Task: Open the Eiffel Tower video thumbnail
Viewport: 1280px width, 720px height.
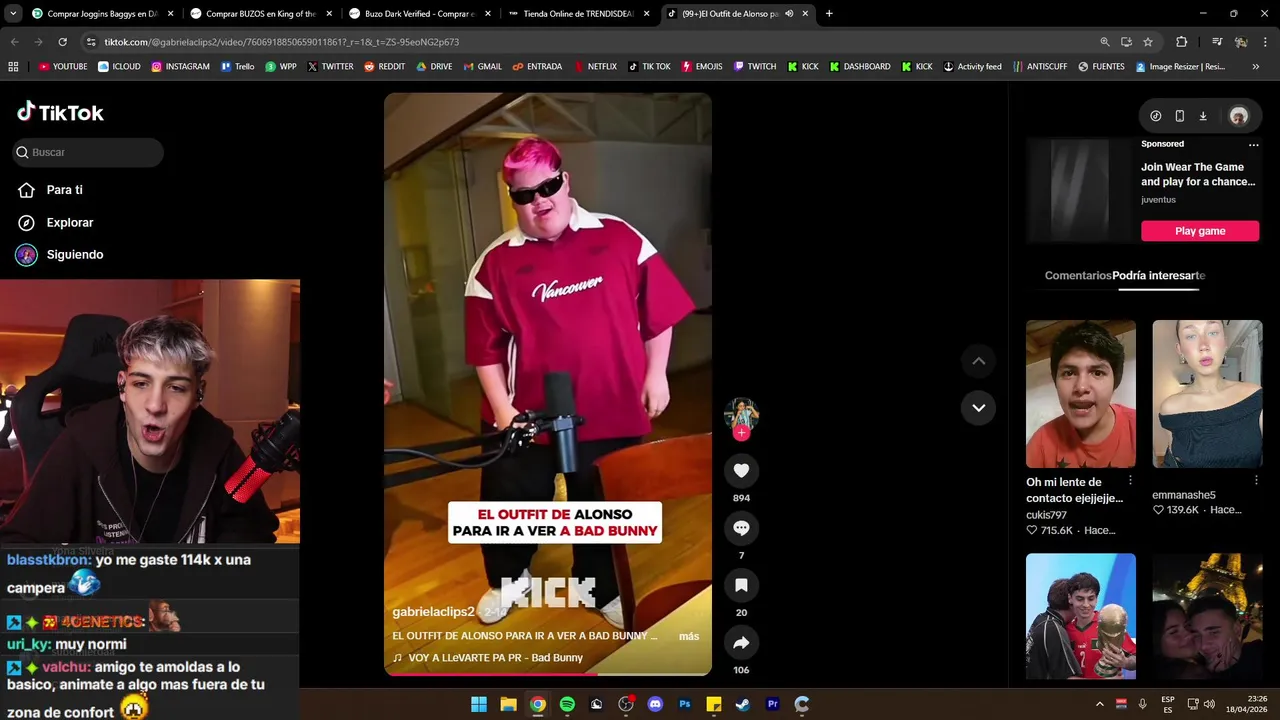Action: click(1207, 617)
